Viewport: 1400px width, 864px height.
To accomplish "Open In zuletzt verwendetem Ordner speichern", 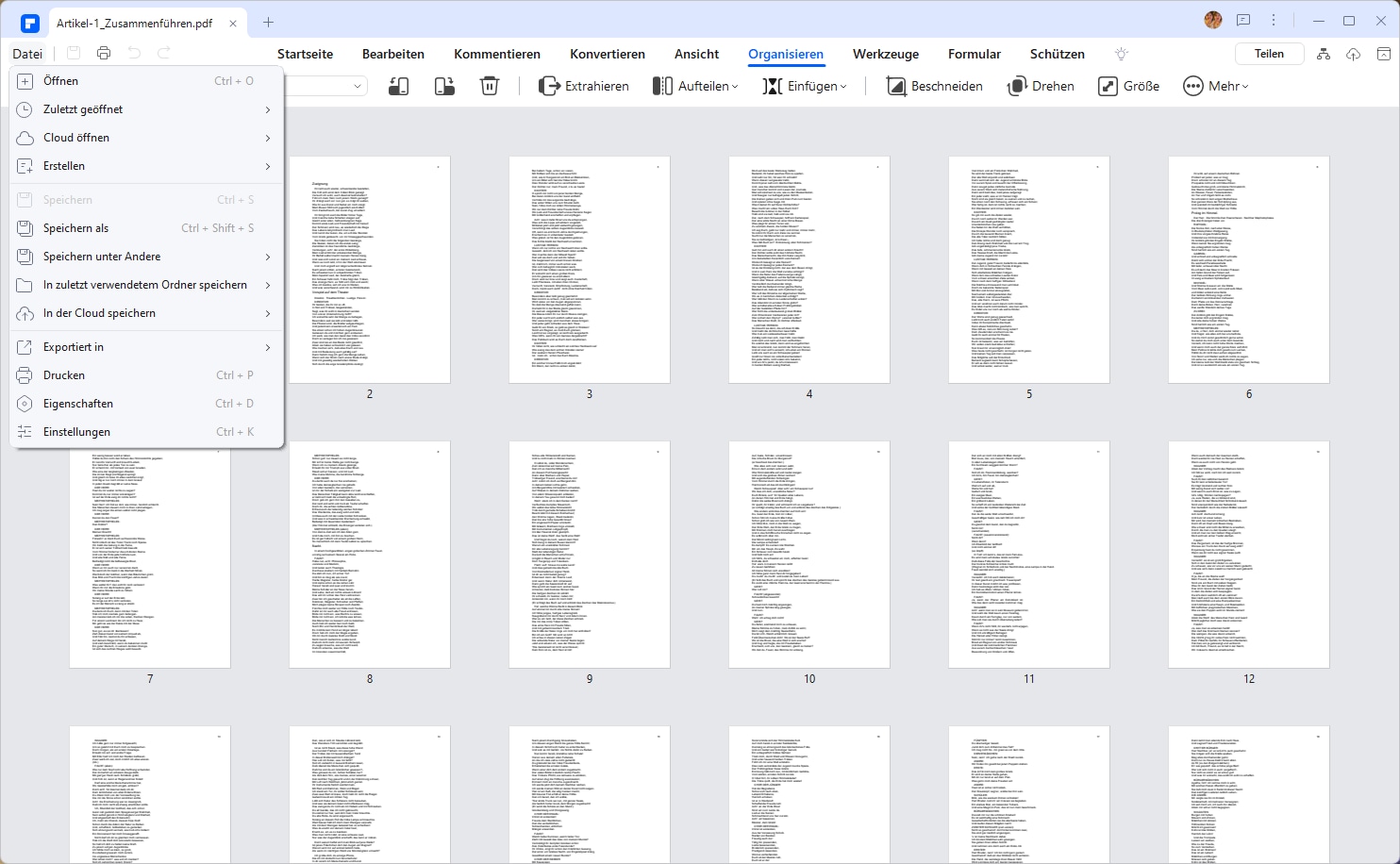I will pos(146,285).
